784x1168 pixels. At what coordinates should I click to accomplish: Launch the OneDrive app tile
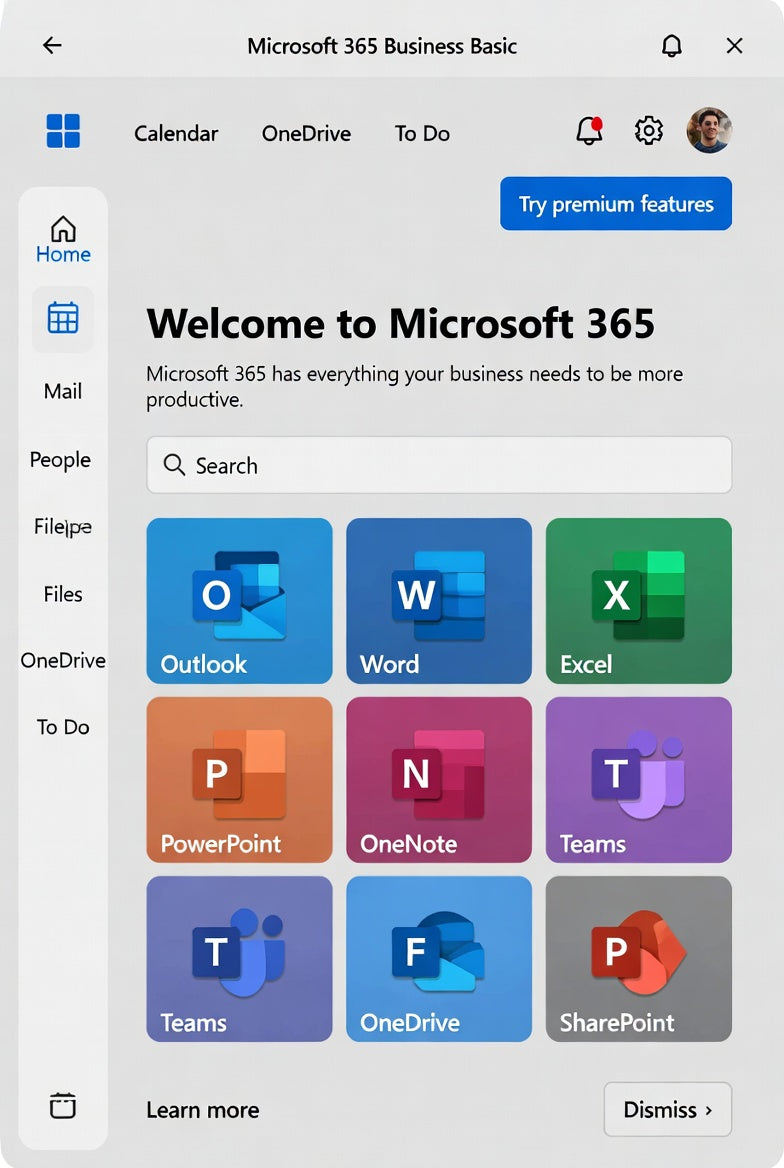click(439, 959)
